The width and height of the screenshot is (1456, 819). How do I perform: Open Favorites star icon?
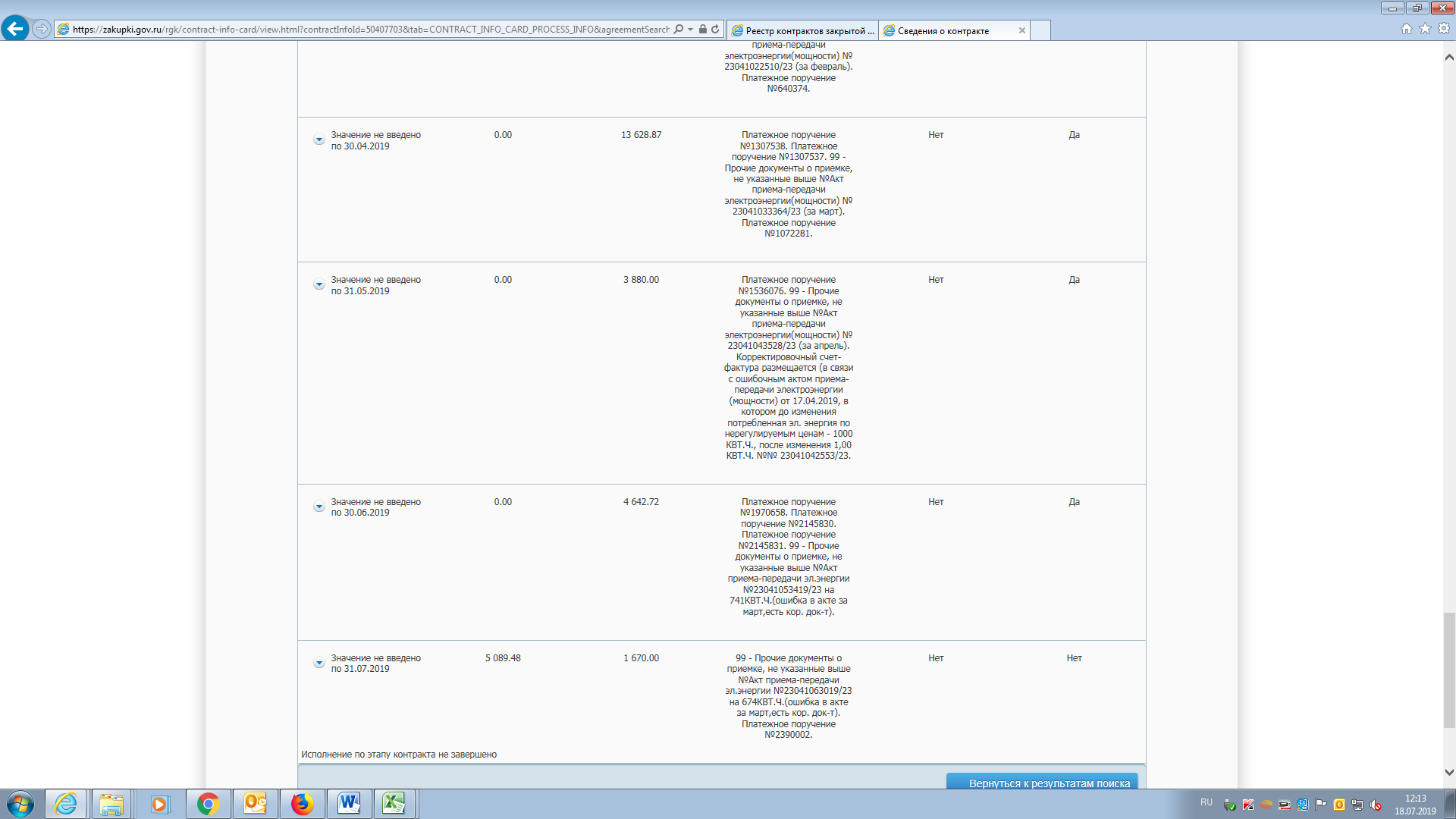tap(1425, 29)
